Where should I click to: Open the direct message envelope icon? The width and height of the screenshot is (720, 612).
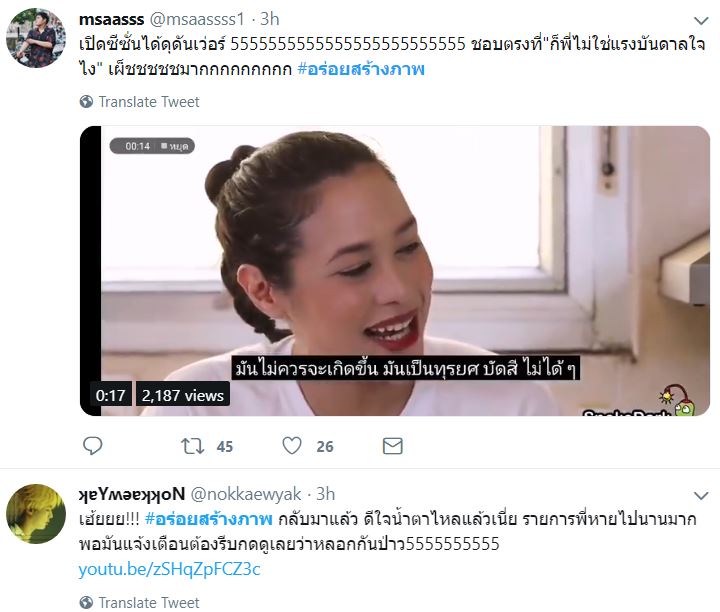tap(393, 446)
